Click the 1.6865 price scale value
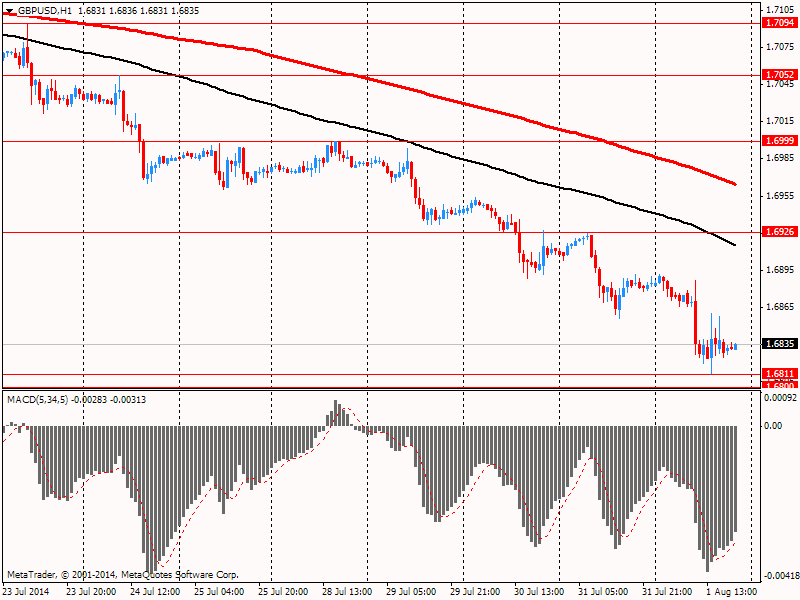800x600 pixels. (781, 307)
